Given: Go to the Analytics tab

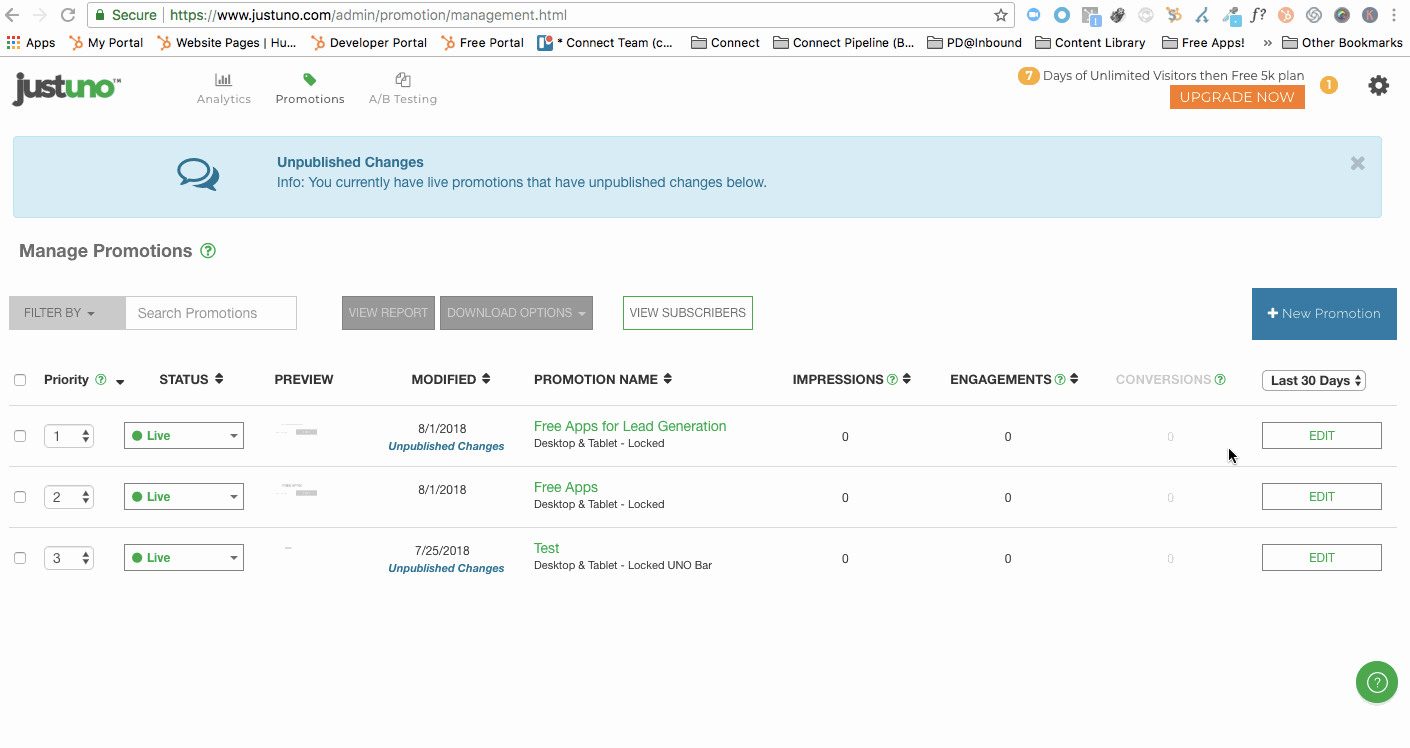Looking at the screenshot, I should (x=224, y=89).
